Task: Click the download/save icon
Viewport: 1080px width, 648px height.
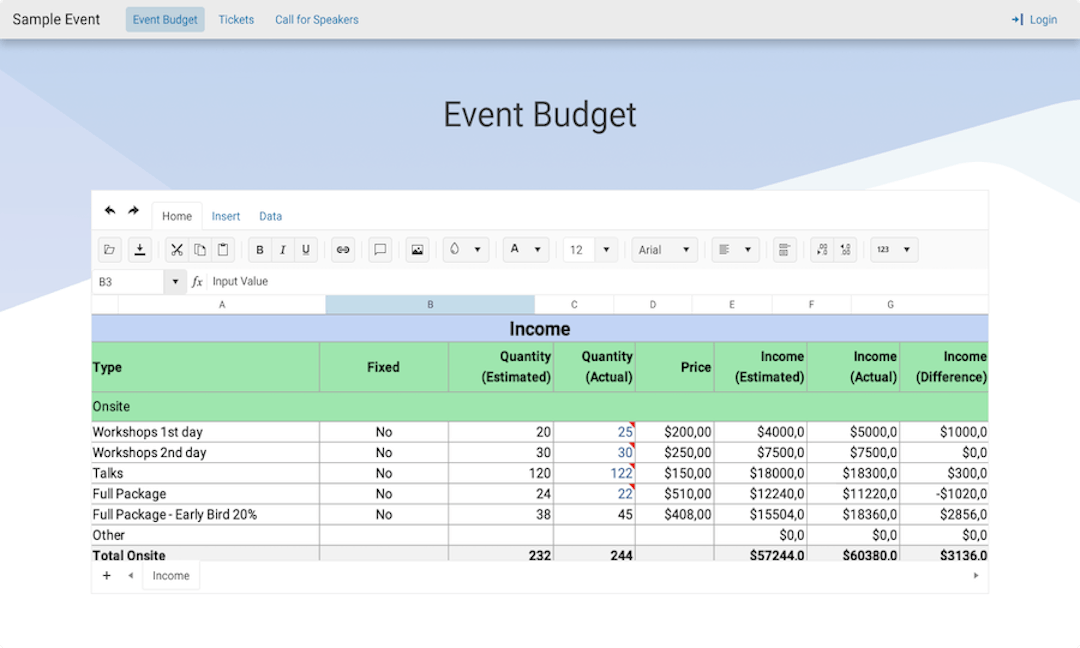Action: [x=141, y=250]
